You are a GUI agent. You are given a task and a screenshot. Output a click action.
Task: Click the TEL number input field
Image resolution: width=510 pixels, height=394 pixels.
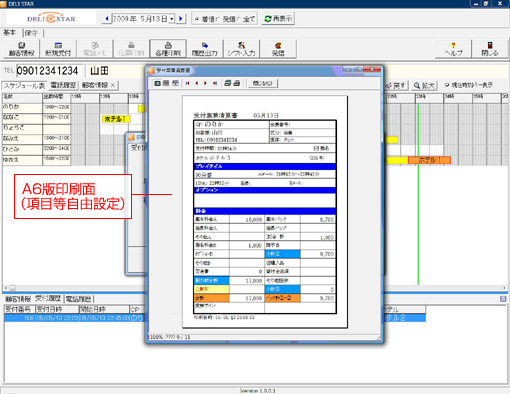[50, 71]
